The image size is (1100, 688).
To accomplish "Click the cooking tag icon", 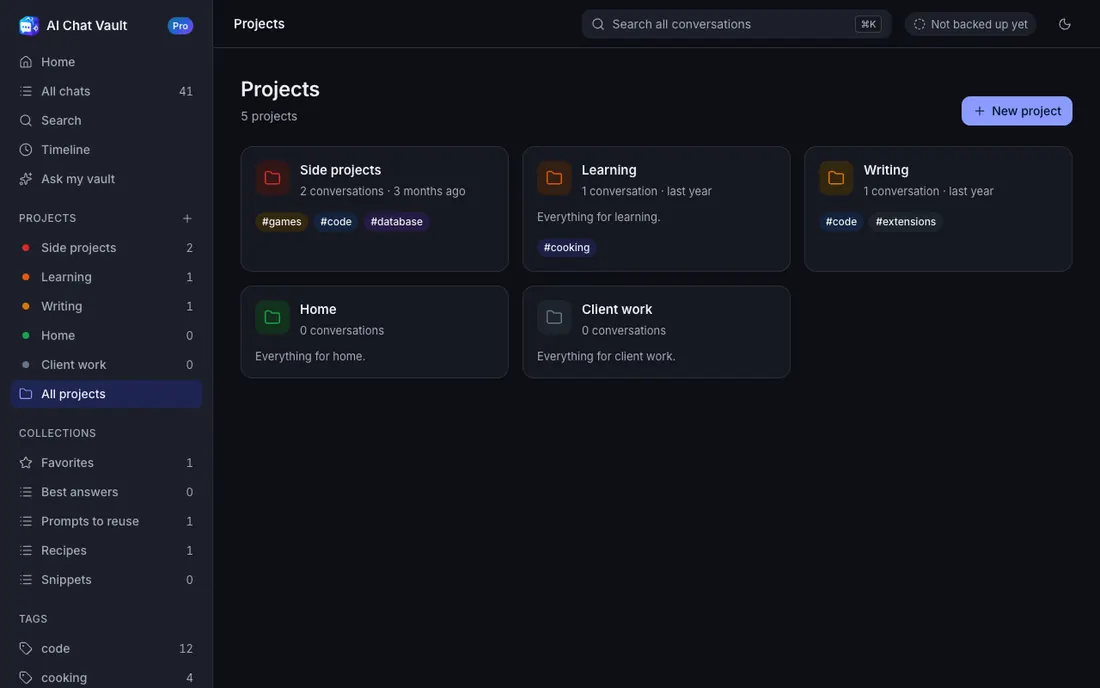I will (x=26, y=677).
